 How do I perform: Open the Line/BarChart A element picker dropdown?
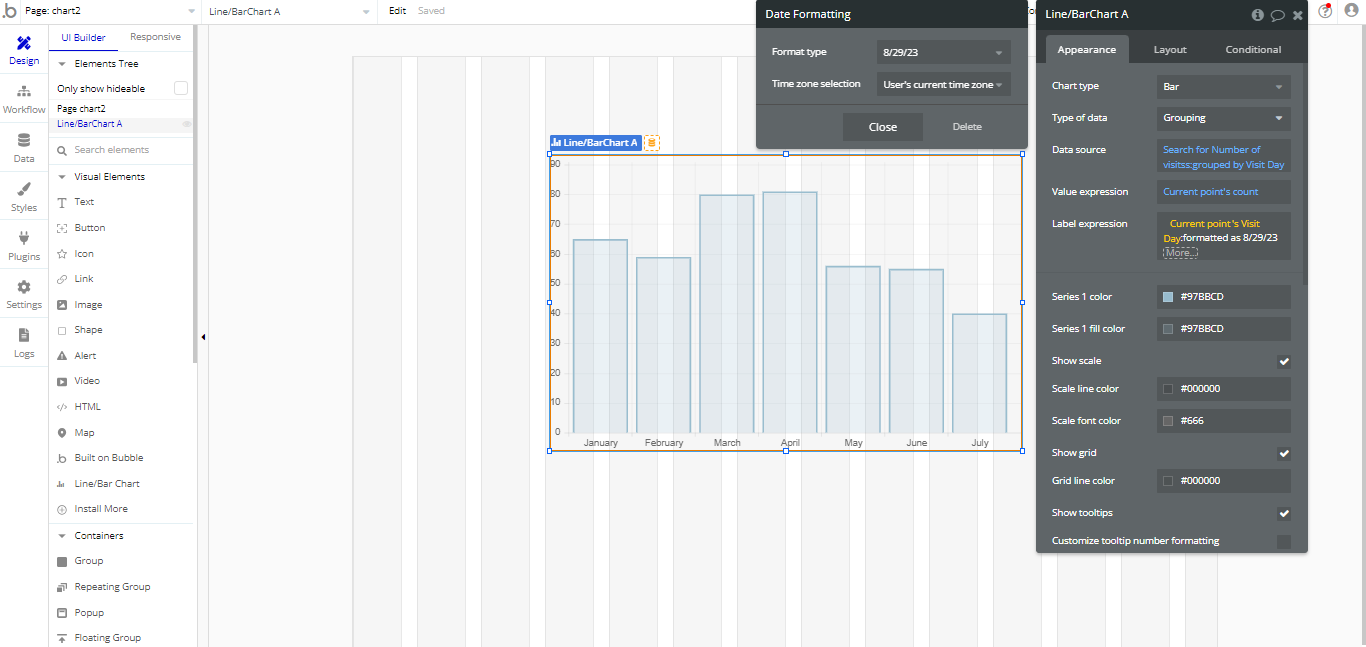[290, 11]
